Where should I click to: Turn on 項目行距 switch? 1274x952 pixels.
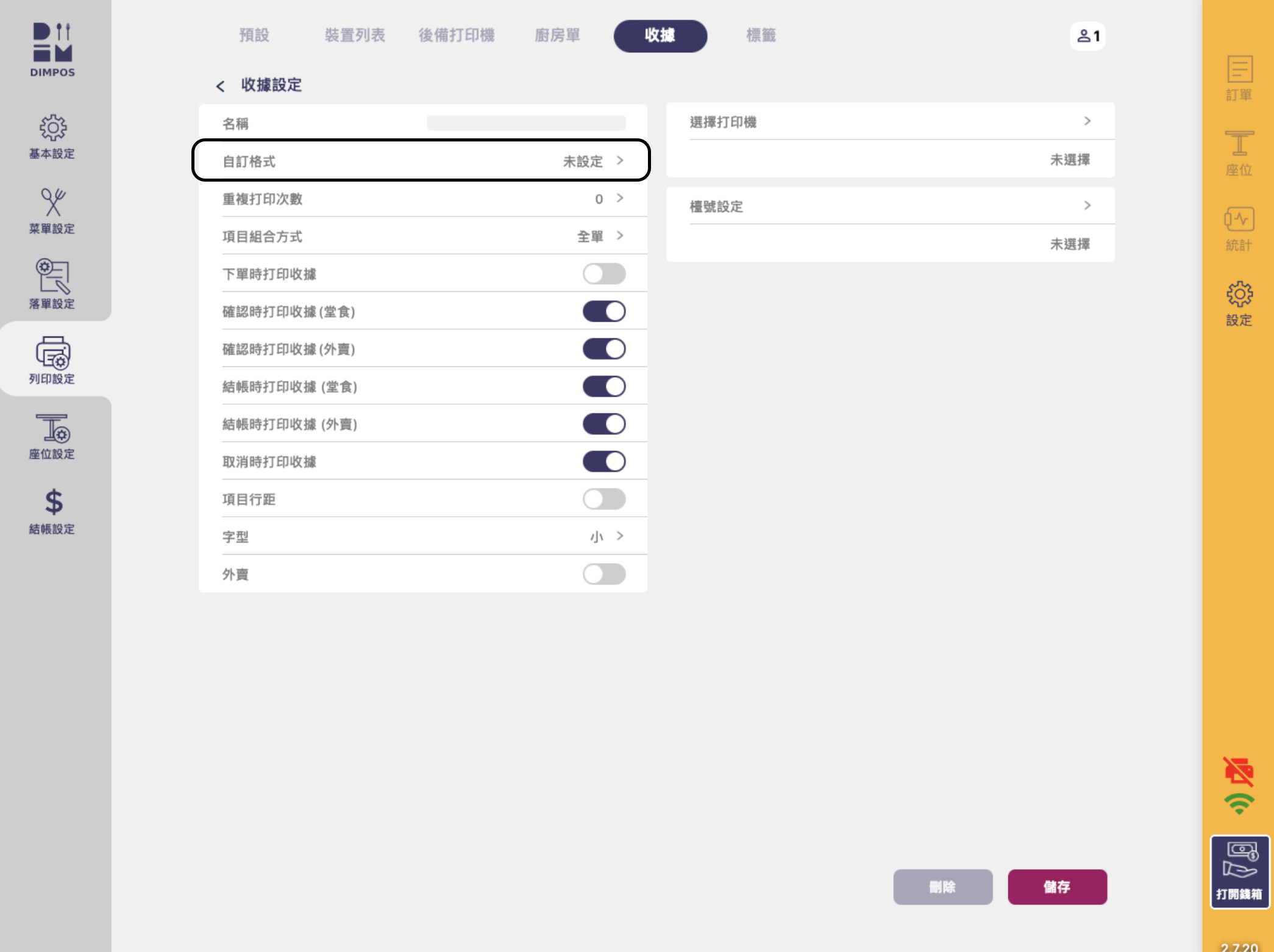pos(603,499)
